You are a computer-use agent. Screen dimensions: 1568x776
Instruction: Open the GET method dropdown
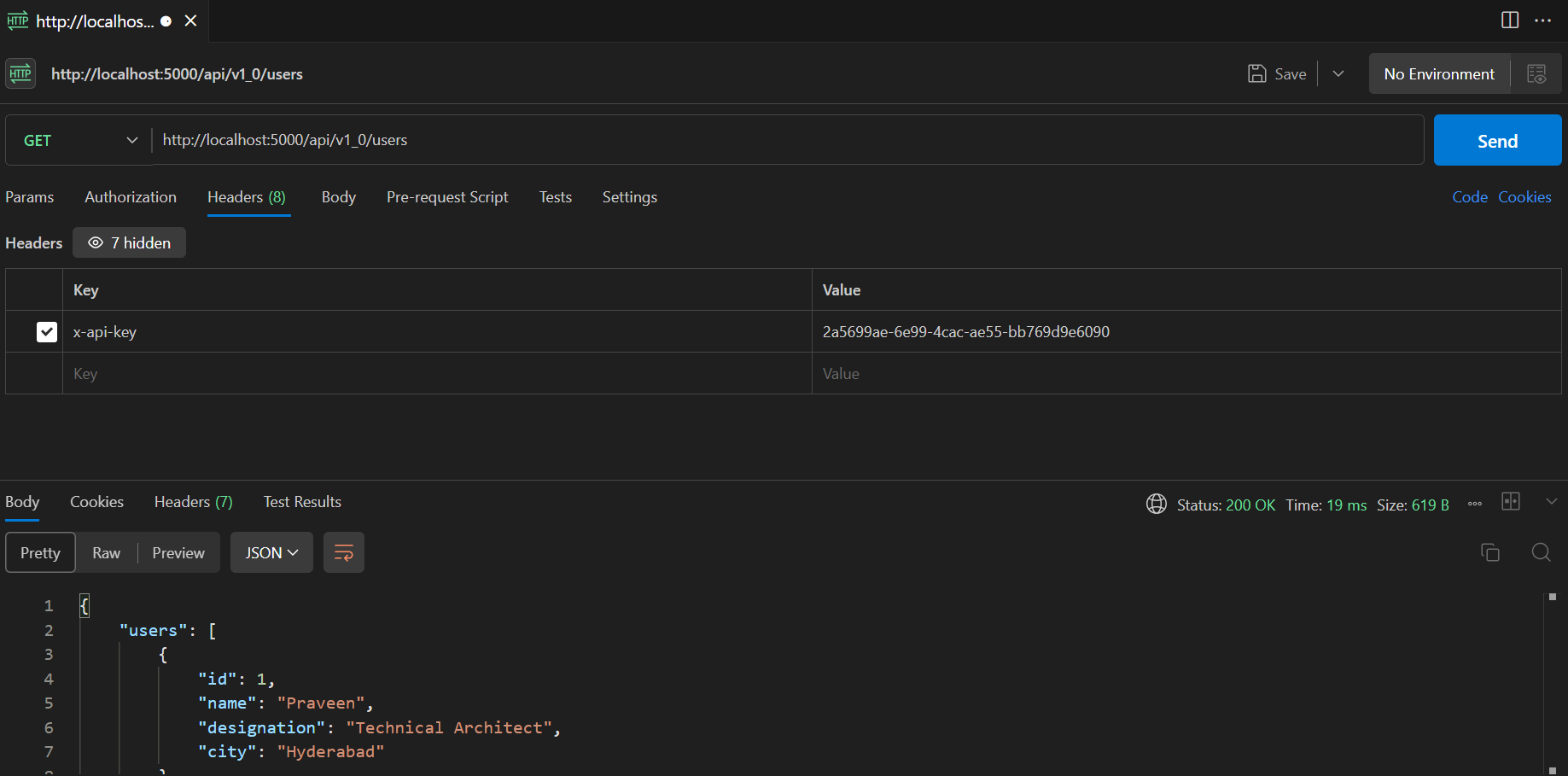79,140
